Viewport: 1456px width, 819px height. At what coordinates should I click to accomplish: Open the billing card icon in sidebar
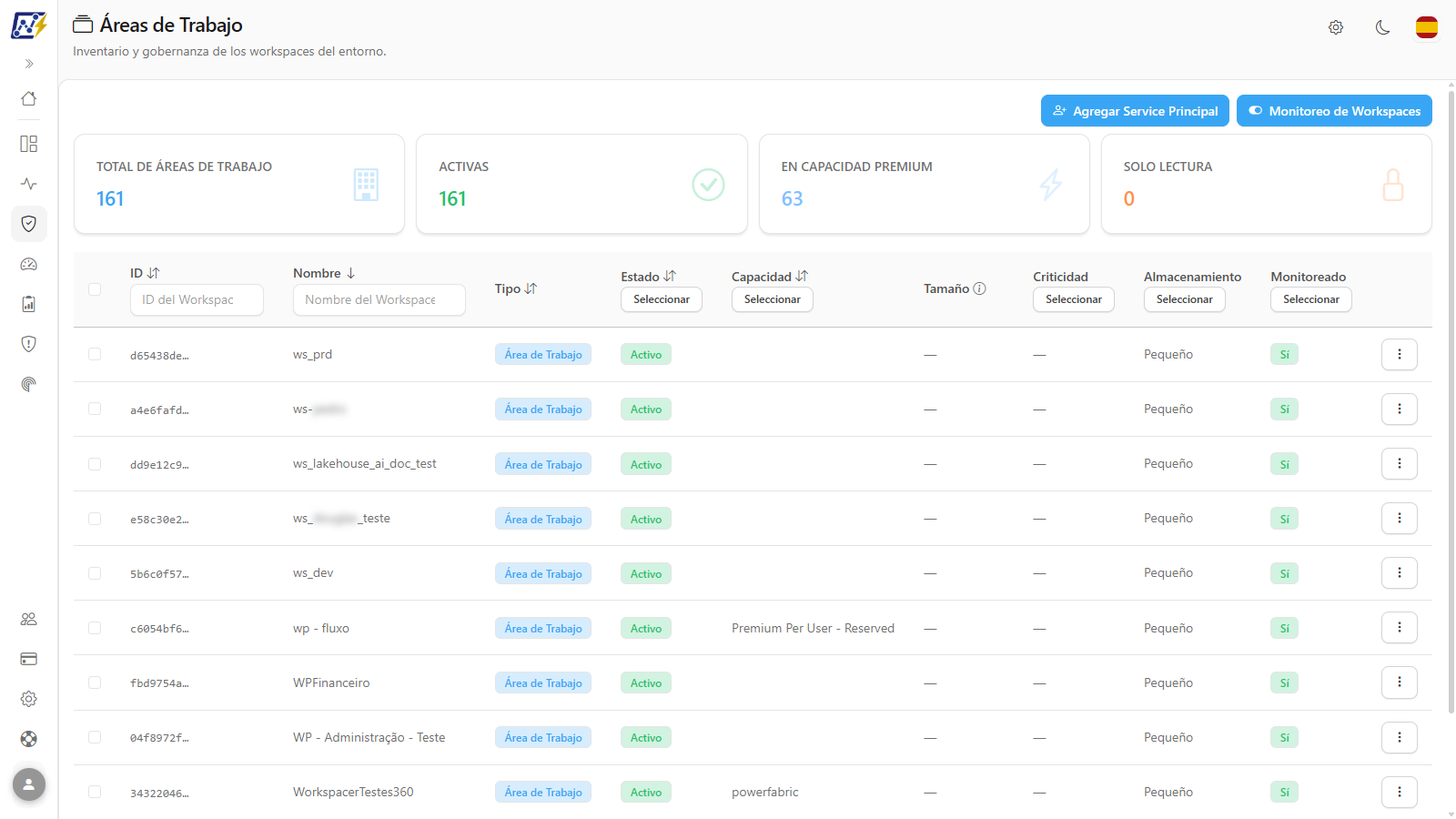click(29, 659)
